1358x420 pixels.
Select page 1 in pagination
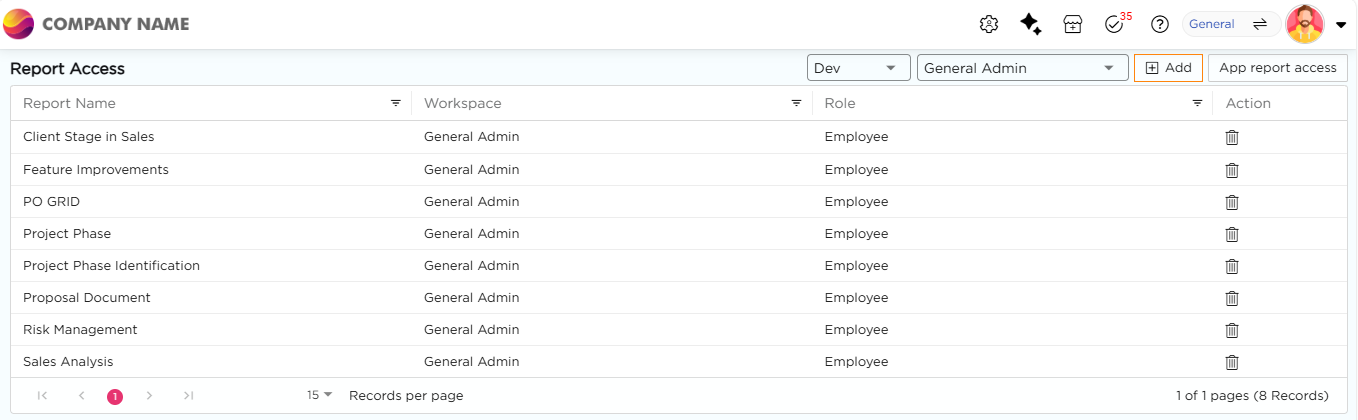pos(115,396)
